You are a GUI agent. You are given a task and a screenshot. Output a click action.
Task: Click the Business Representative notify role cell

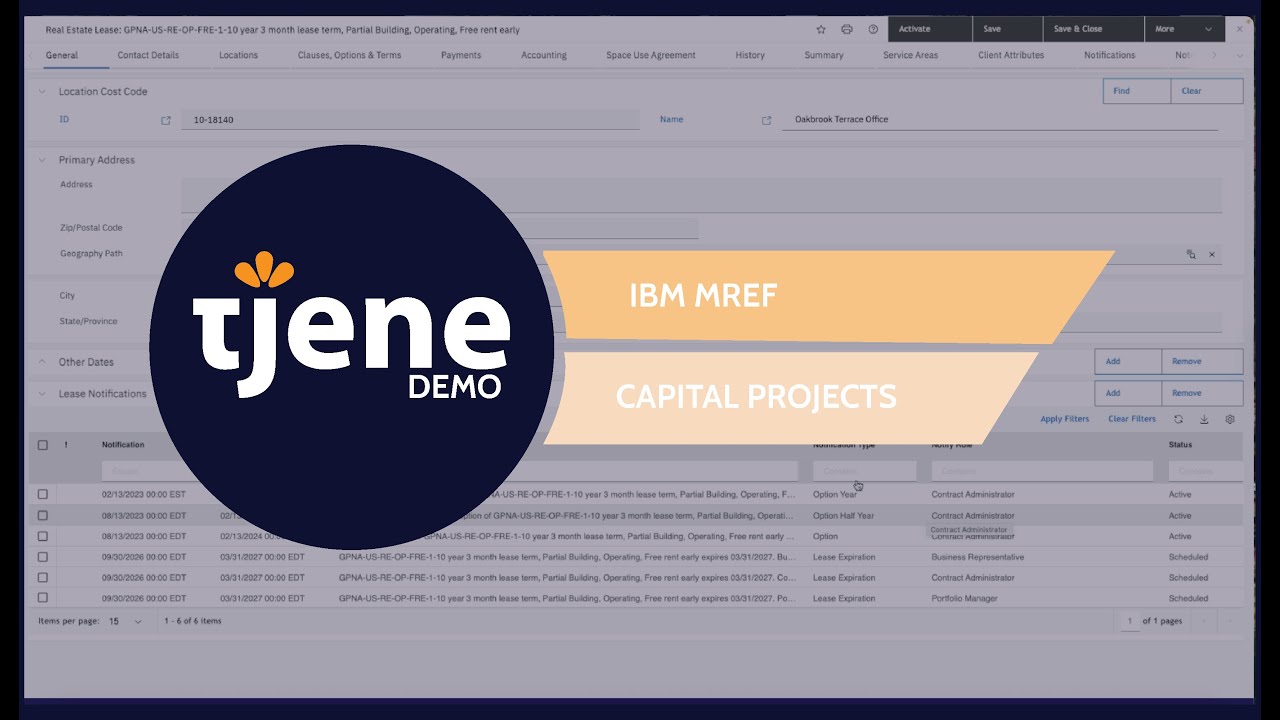(x=977, y=557)
